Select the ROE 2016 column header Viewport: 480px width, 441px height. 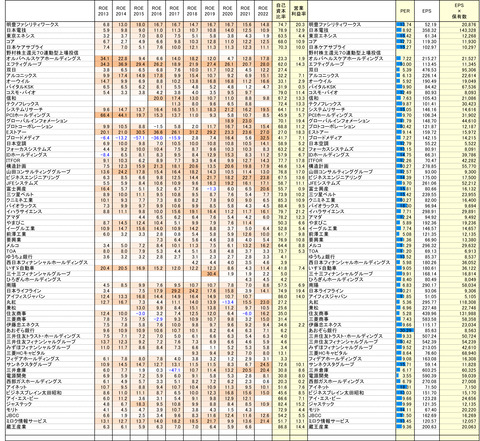[x=156, y=11]
